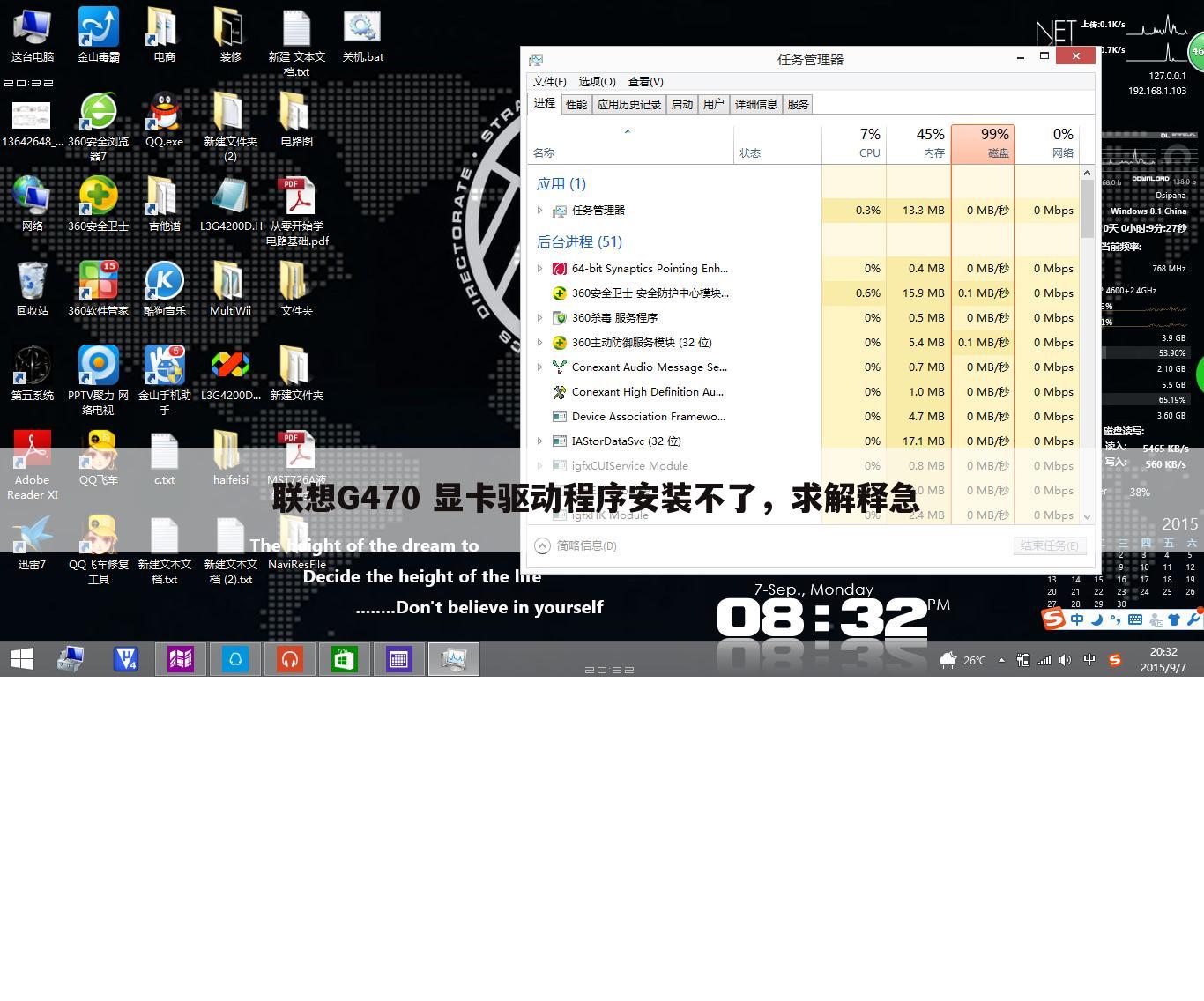Launch PPTV聚力 网络电视 shortcut

(99, 381)
